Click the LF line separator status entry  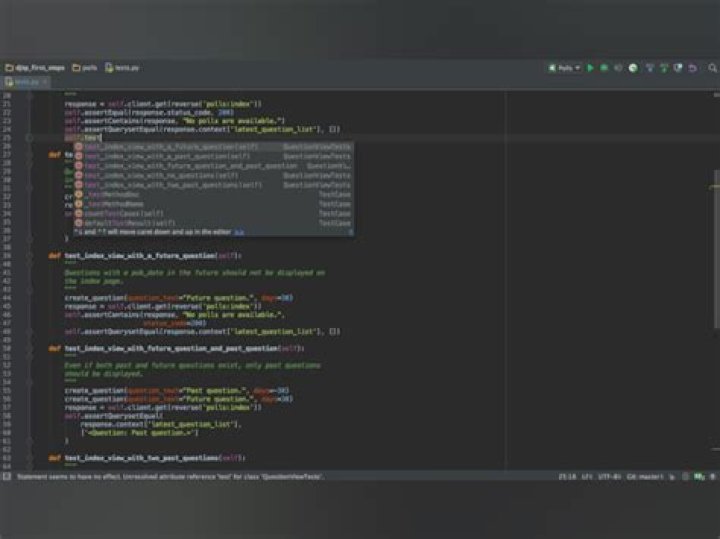(586, 477)
